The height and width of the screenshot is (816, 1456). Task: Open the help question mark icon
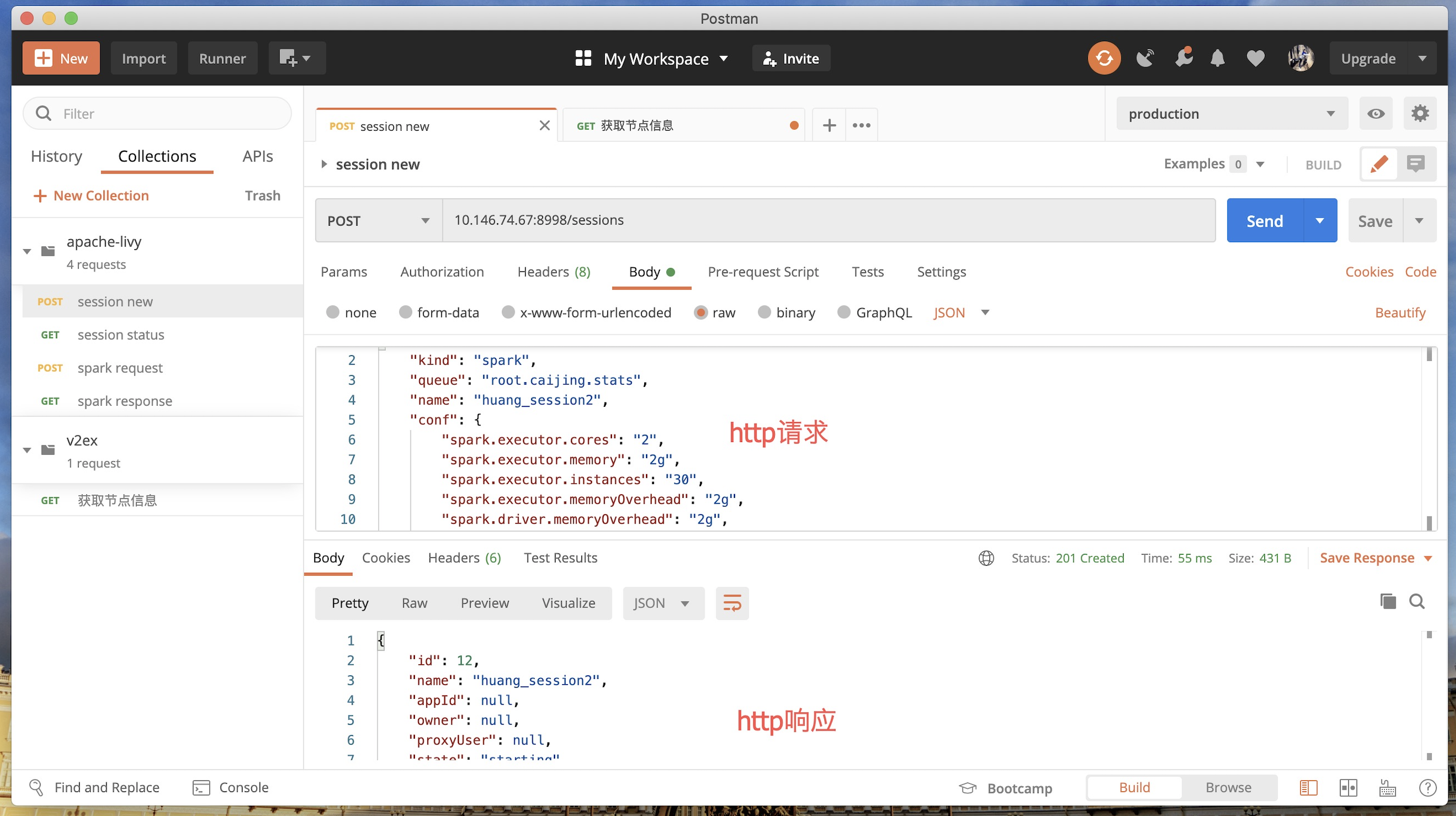[1427, 787]
